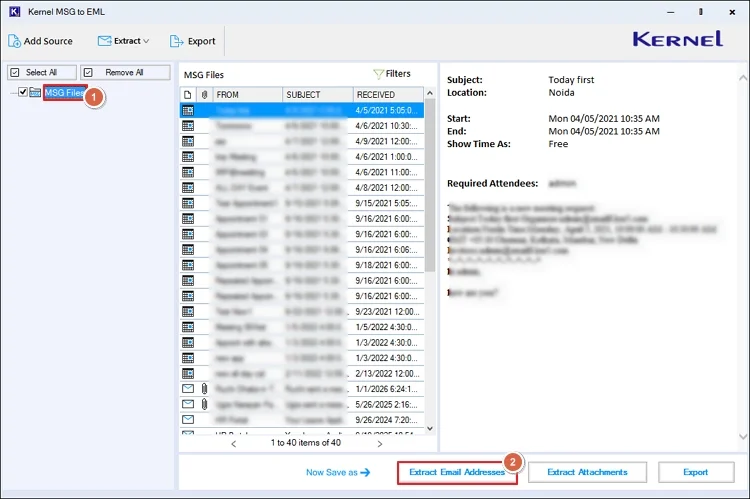Click the Kernel logo
This screenshot has width=750, height=499.
coord(677,39)
